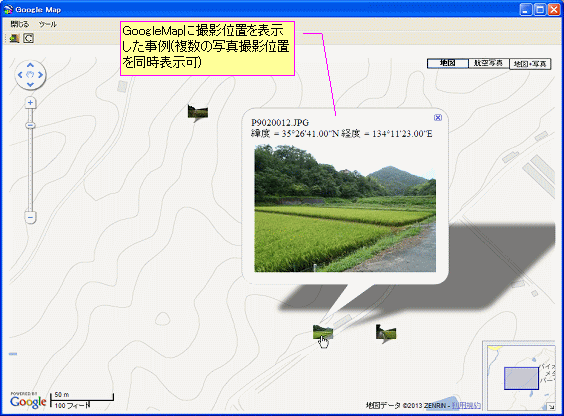
Task: Click the Google logo
Action: pos(28,402)
